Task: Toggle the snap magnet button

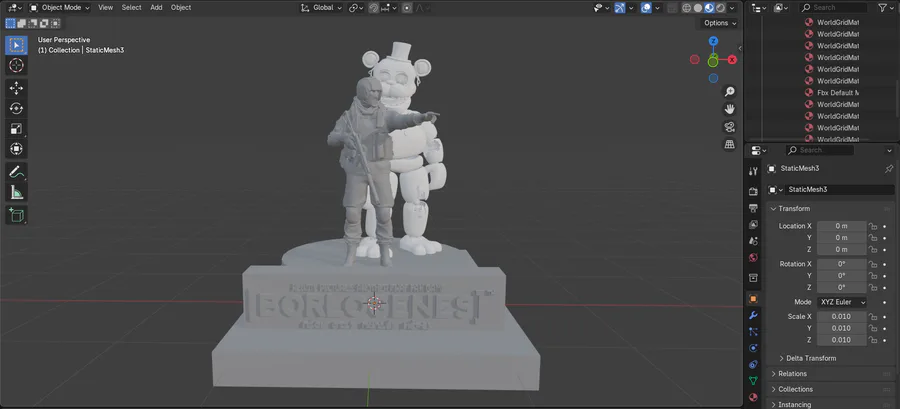Action: tap(374, 8)
